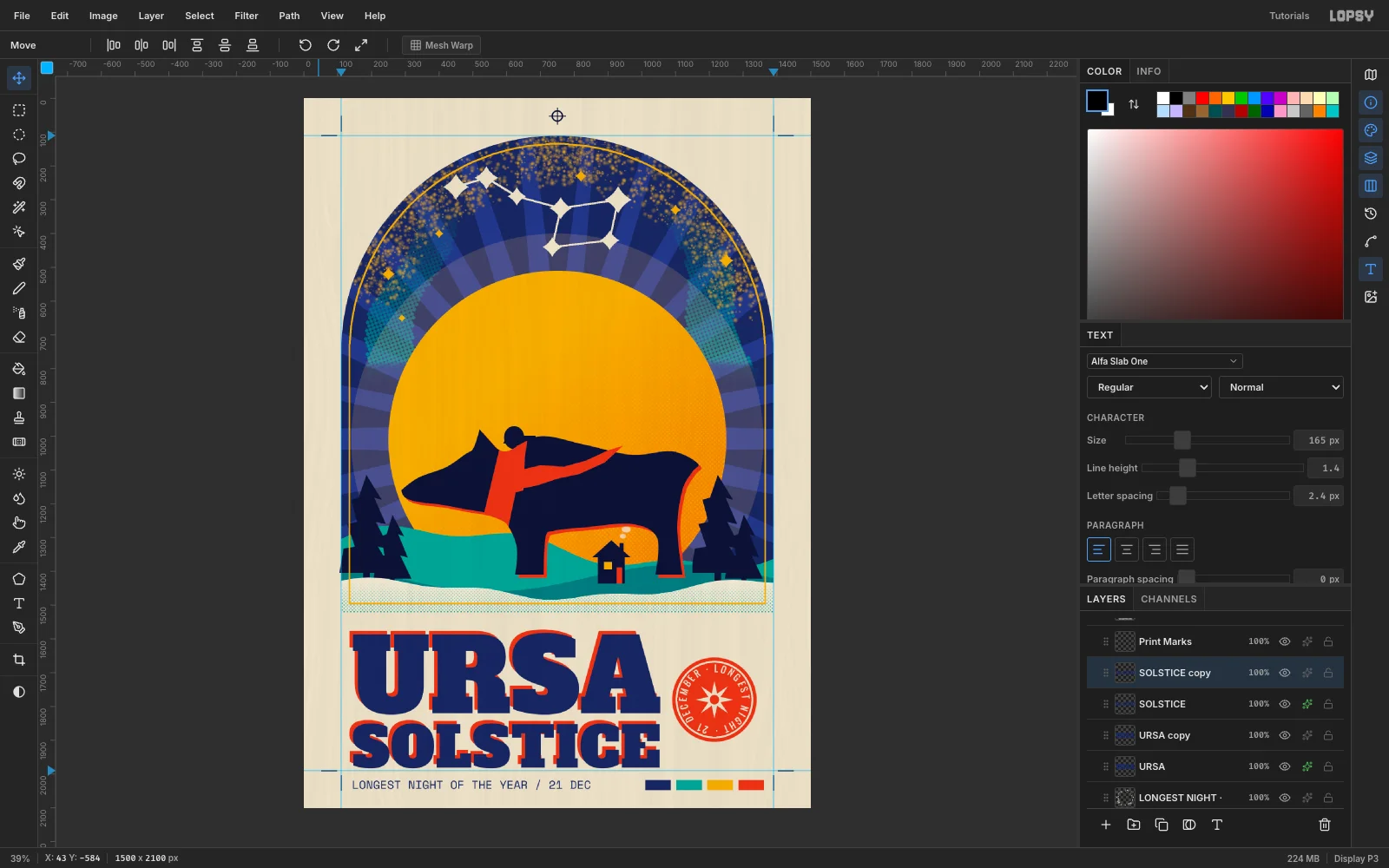This screenshot has width=1389, height=868.
Task: Toggle visibility of the URSA copy layer
Action: tap(1285, 735)
